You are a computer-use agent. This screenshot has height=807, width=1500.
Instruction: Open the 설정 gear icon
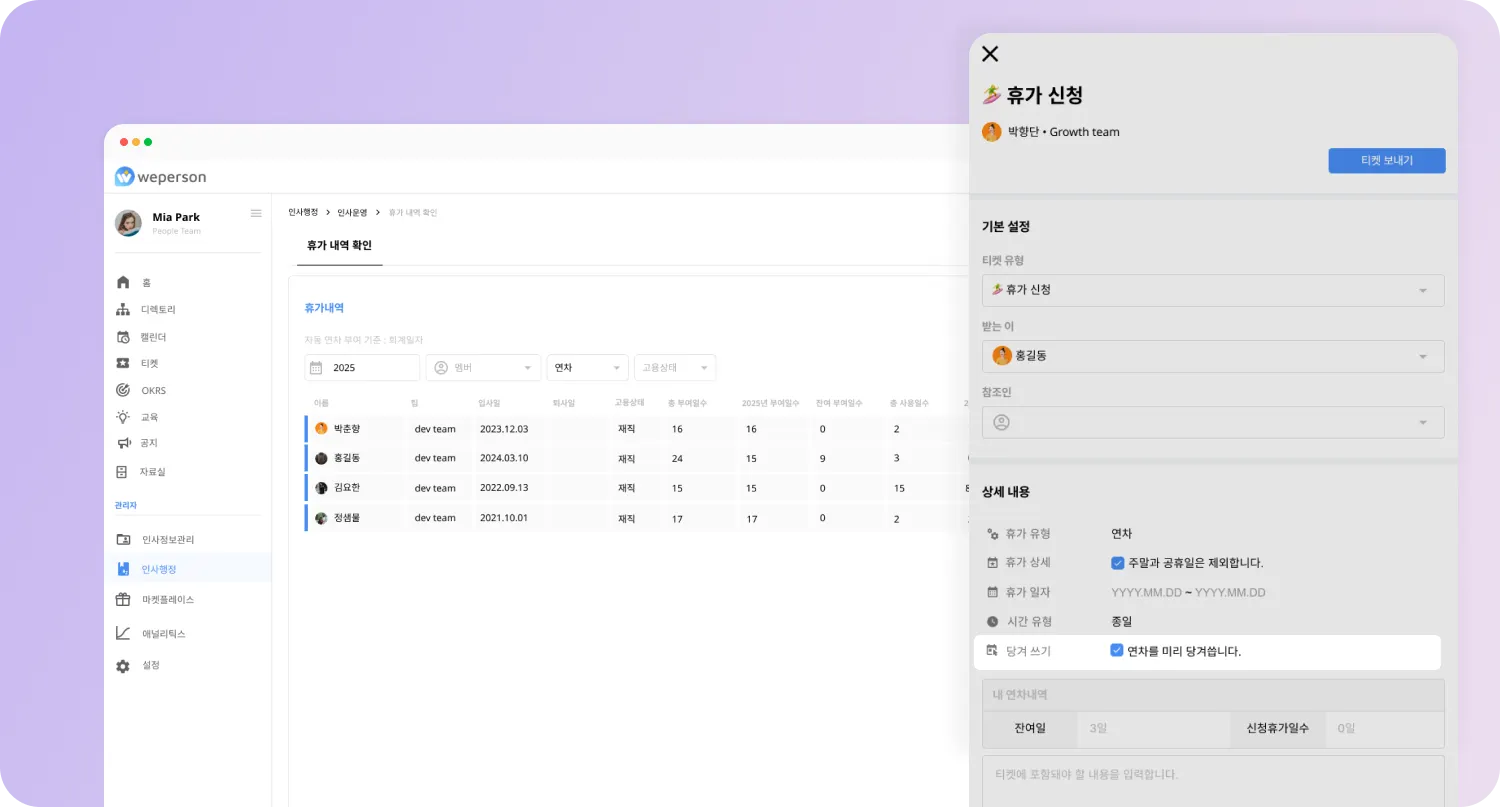123,666
